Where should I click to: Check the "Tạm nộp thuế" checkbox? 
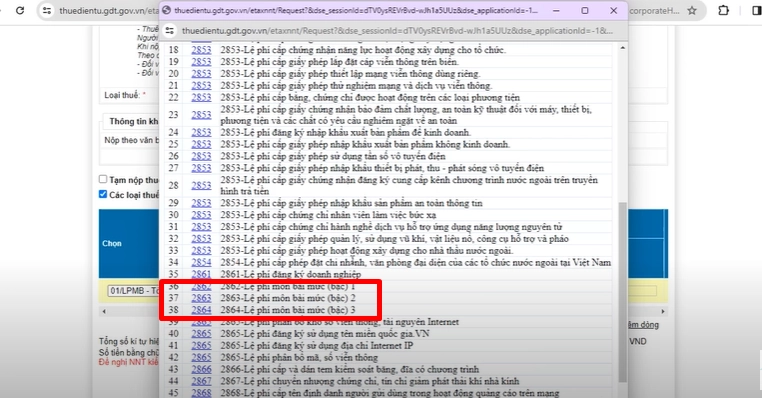click(x=103, y=179)
